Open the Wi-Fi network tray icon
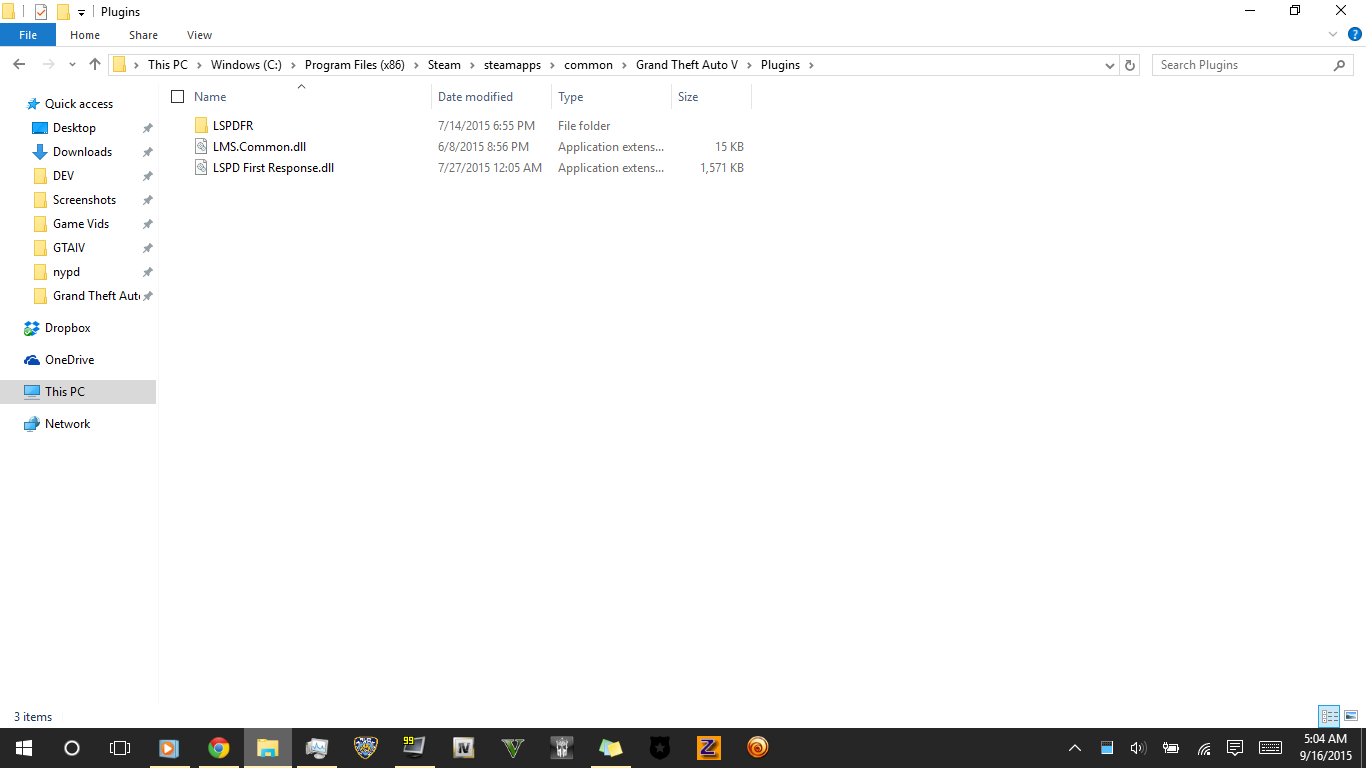 pos(1204,748)
